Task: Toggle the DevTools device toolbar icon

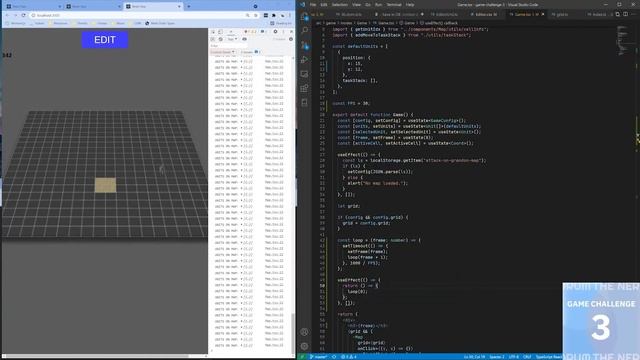Action: point(220,32)
